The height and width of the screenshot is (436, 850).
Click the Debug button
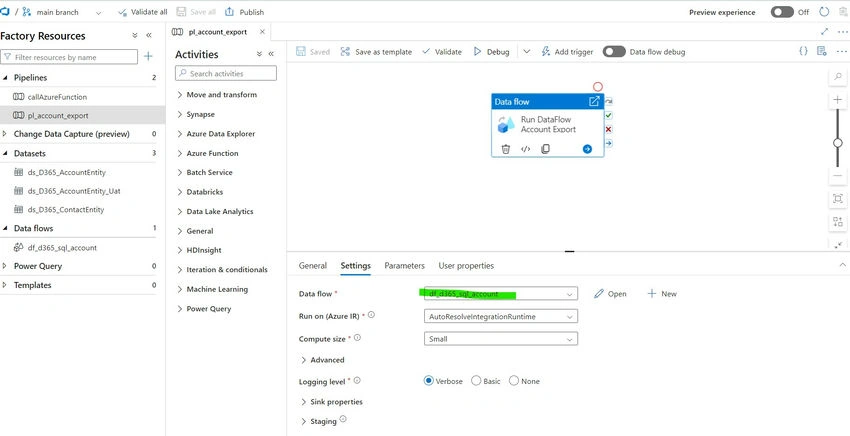492,52
